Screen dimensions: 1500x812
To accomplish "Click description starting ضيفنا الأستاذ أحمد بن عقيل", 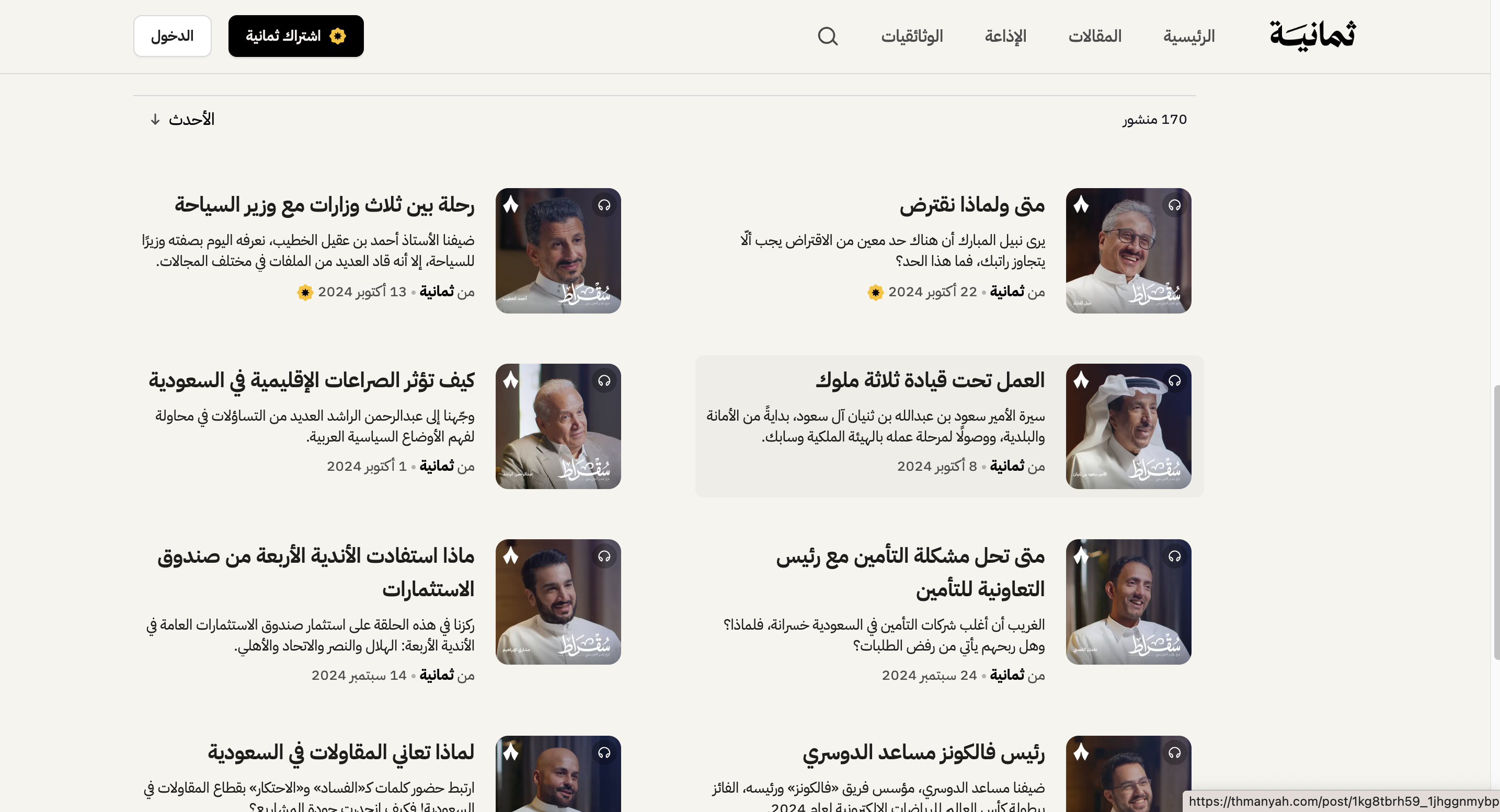I will click(x=308, y=251).
